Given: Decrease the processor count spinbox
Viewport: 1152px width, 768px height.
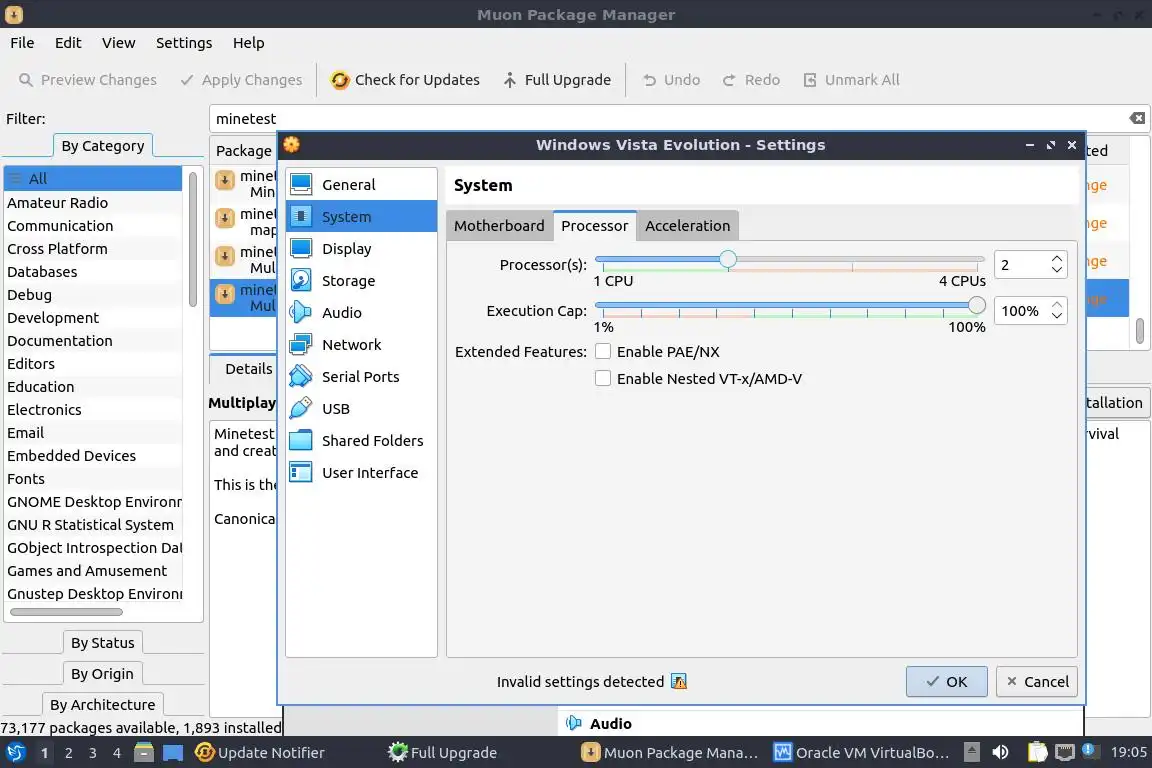Looking at the screenshot, I should 1056,270.
